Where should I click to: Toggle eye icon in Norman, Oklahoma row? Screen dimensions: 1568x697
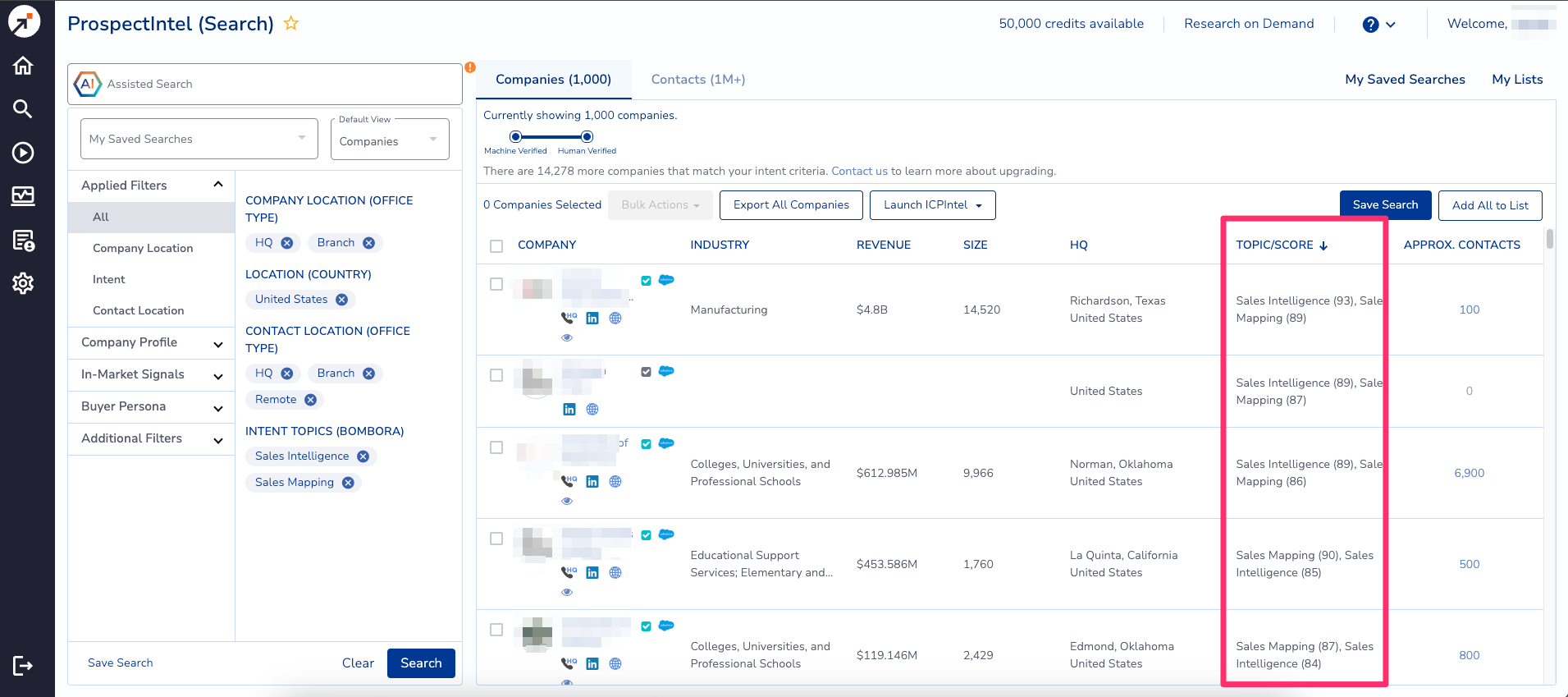point(567,501)
